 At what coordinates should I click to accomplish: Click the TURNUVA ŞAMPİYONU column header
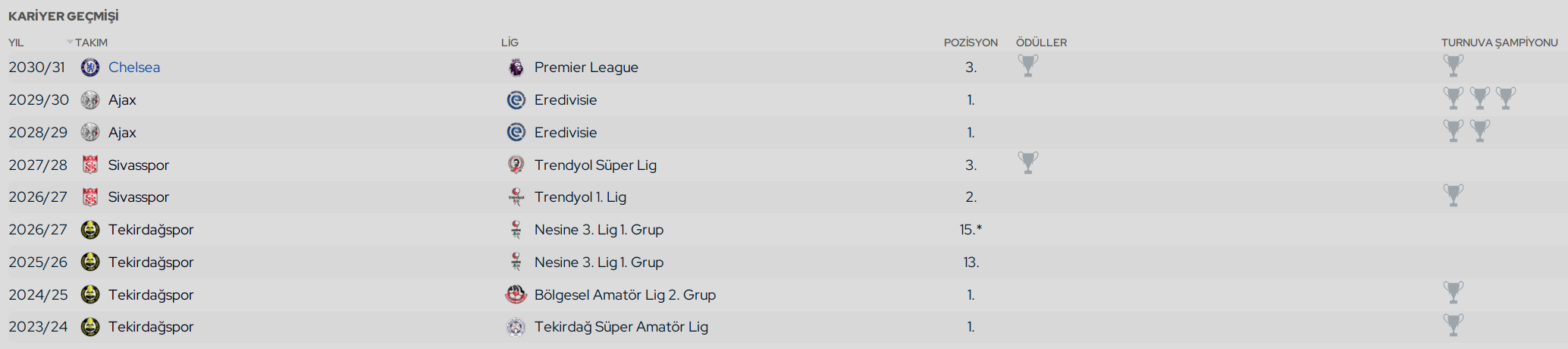pyautogui.click(x=1499, y=42)
